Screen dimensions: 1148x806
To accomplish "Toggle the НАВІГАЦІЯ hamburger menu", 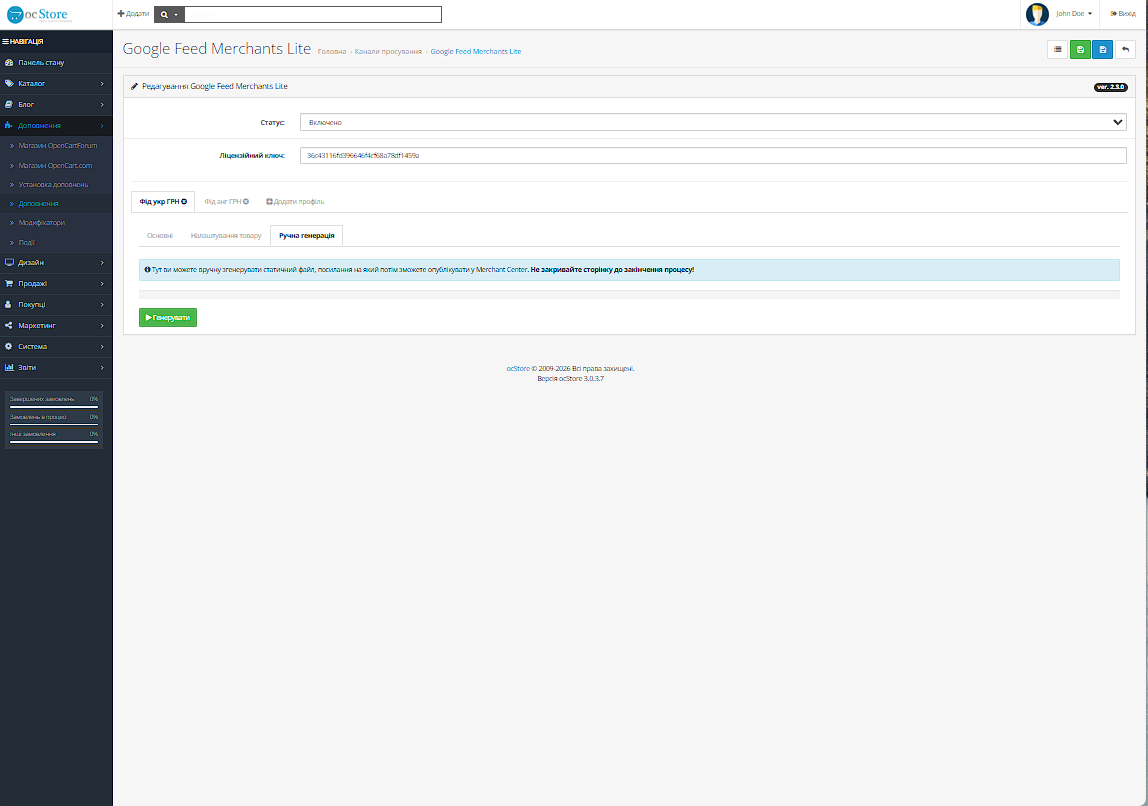I will coord(23,42).
